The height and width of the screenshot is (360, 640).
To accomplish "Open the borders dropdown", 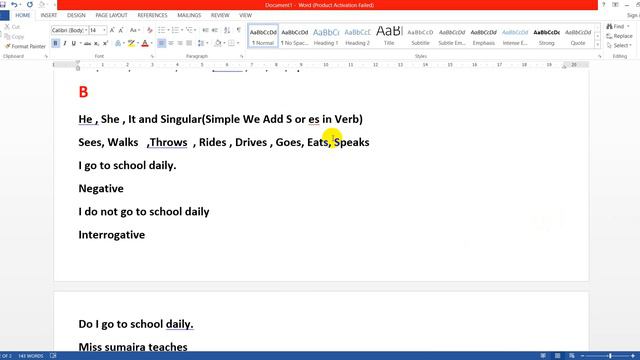I will pos(238,43).
